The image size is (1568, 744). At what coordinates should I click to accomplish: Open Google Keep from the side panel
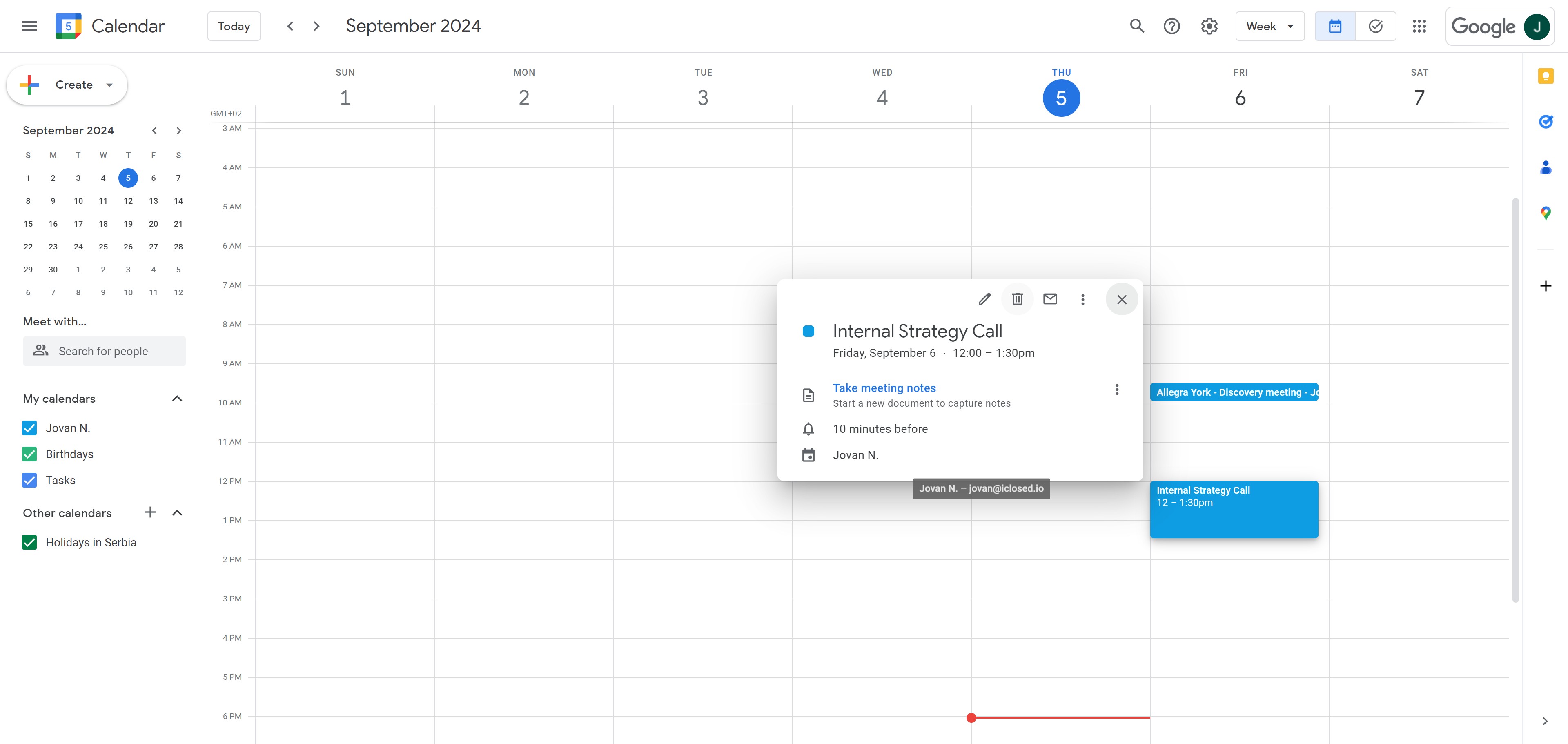[x=1546, y=76]
